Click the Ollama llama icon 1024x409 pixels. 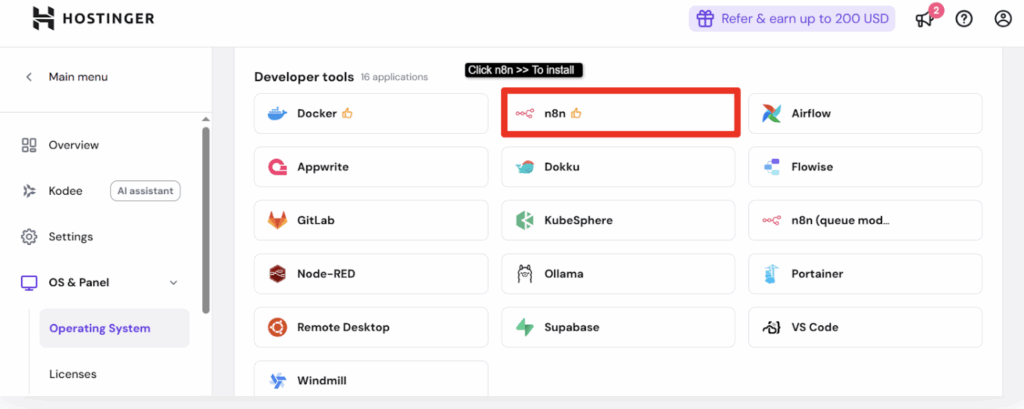click(x=524, y=274)
